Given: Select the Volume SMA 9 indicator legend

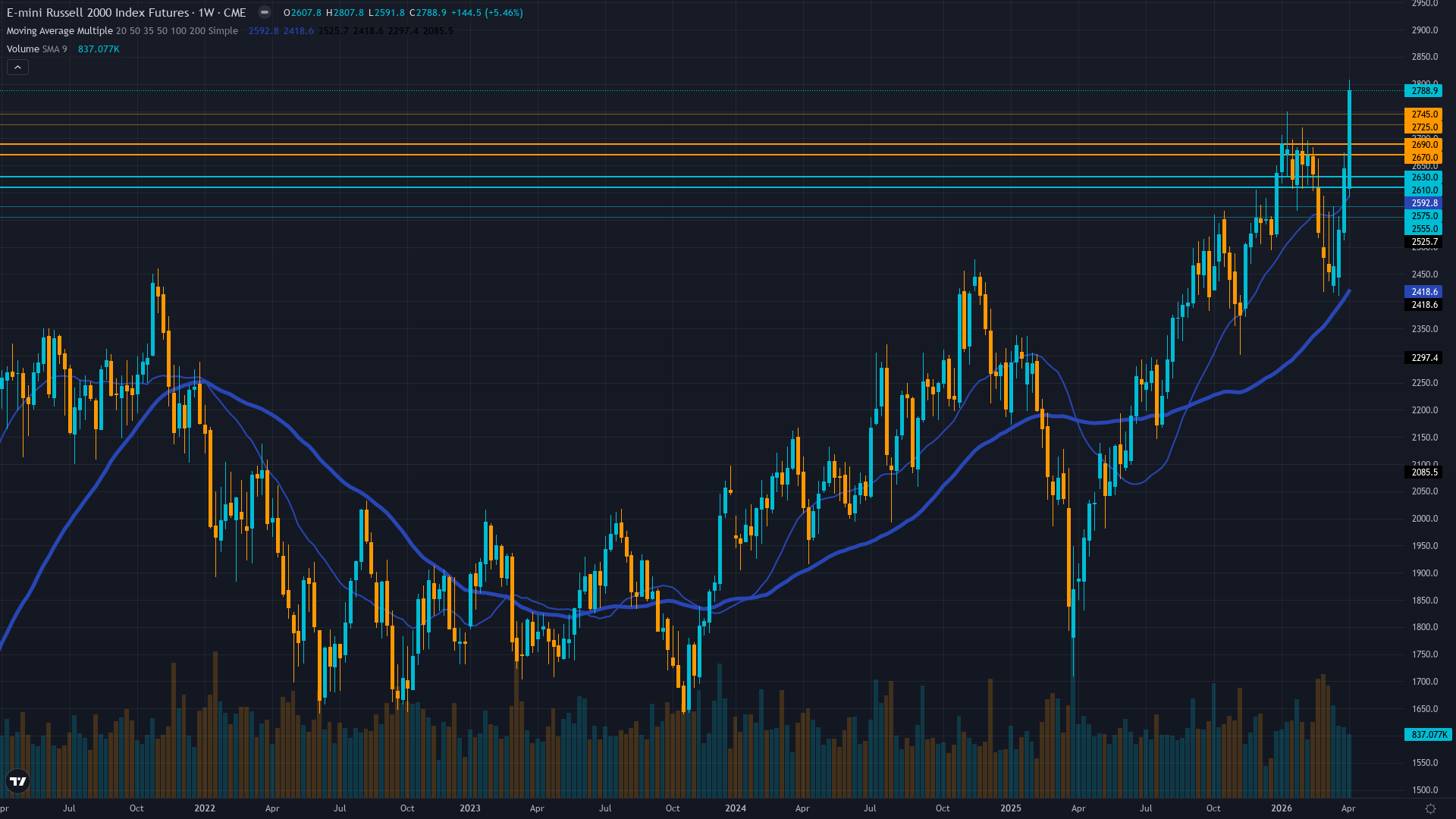Looking at the screenshot, I should pos(36,49).
